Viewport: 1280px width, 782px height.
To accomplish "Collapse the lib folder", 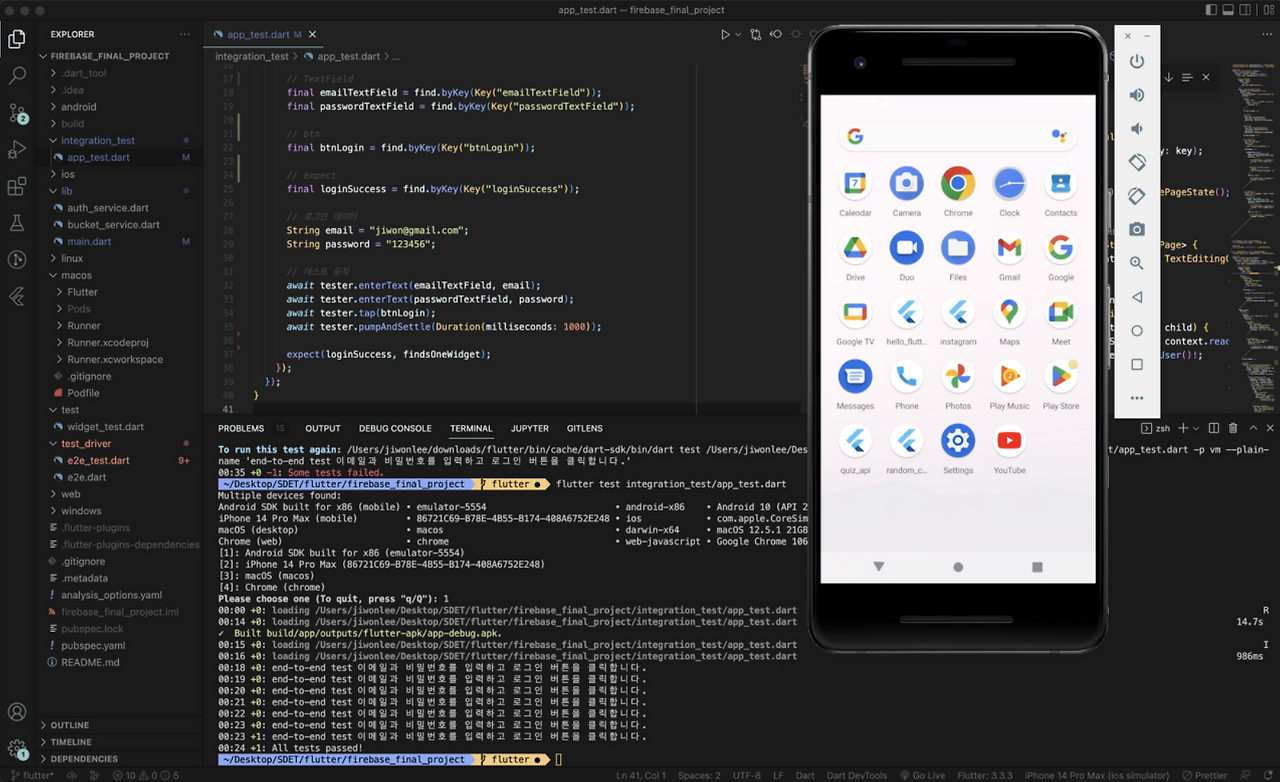I will point(119,191).
